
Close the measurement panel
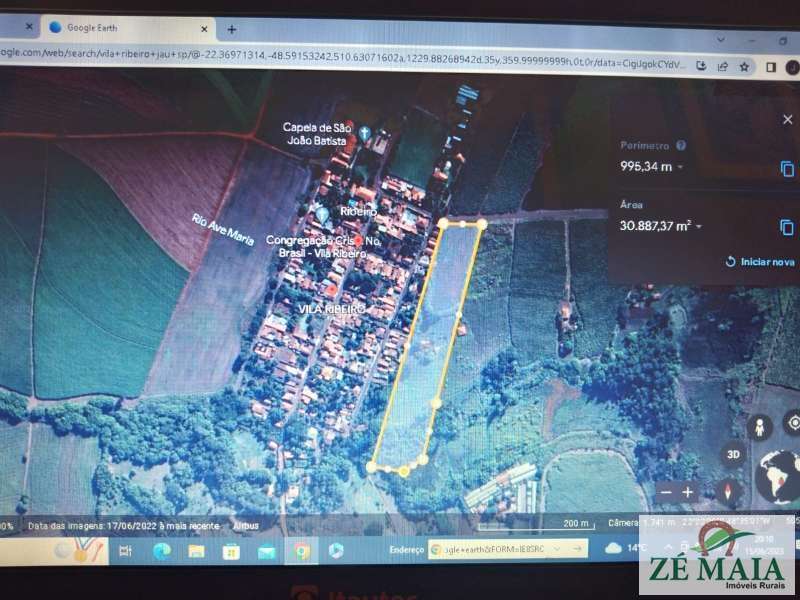coord(787,119)
